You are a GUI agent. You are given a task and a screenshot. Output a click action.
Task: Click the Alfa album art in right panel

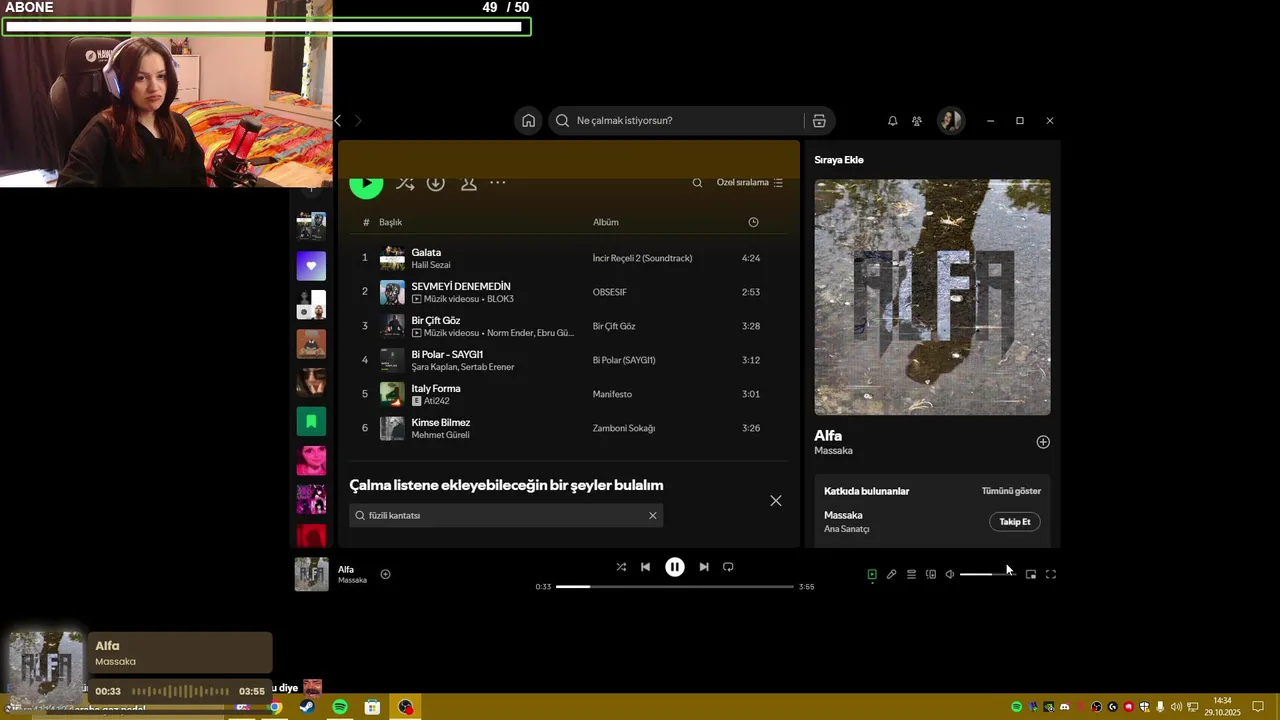(932, 297)
